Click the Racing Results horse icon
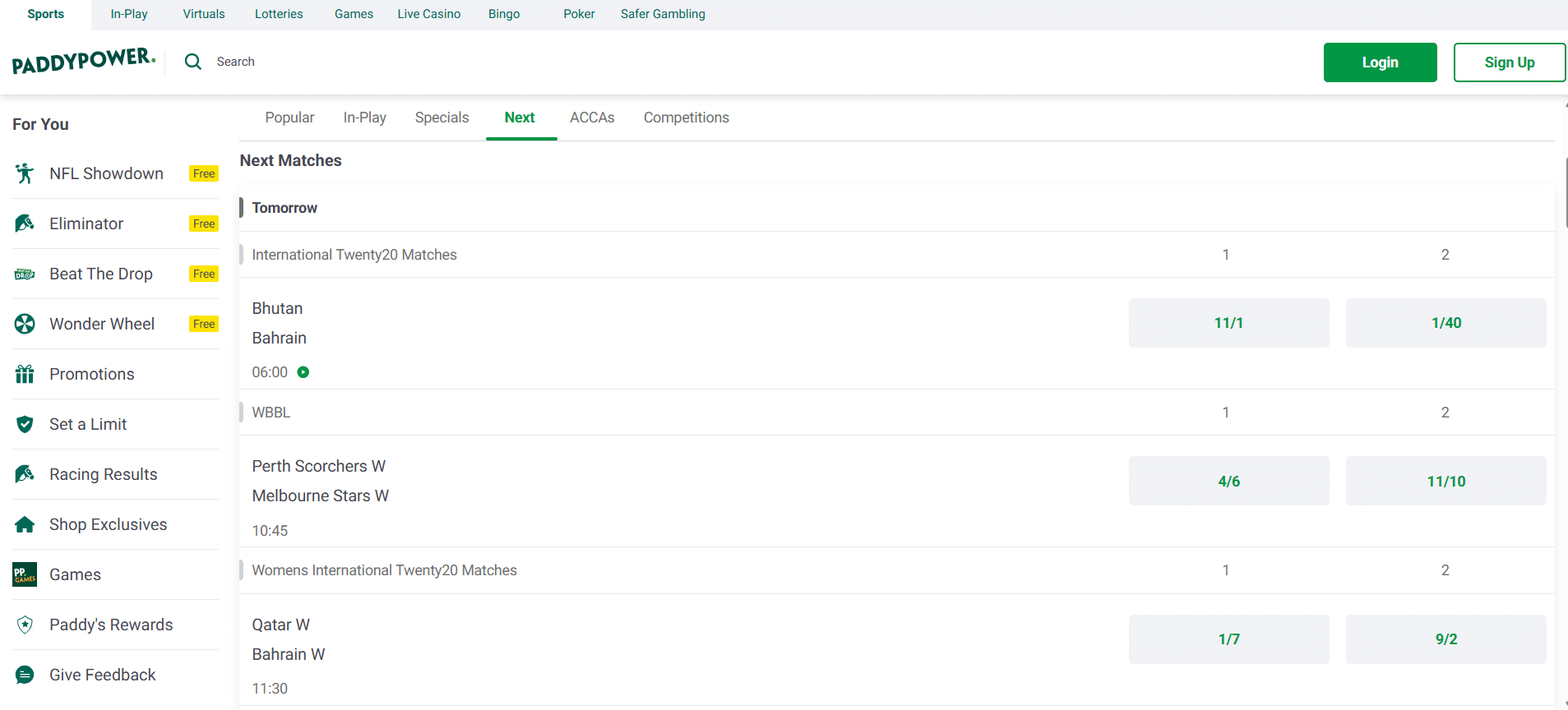The height and width of the screenshot is (710, 1568). click(x=25, y=474)
